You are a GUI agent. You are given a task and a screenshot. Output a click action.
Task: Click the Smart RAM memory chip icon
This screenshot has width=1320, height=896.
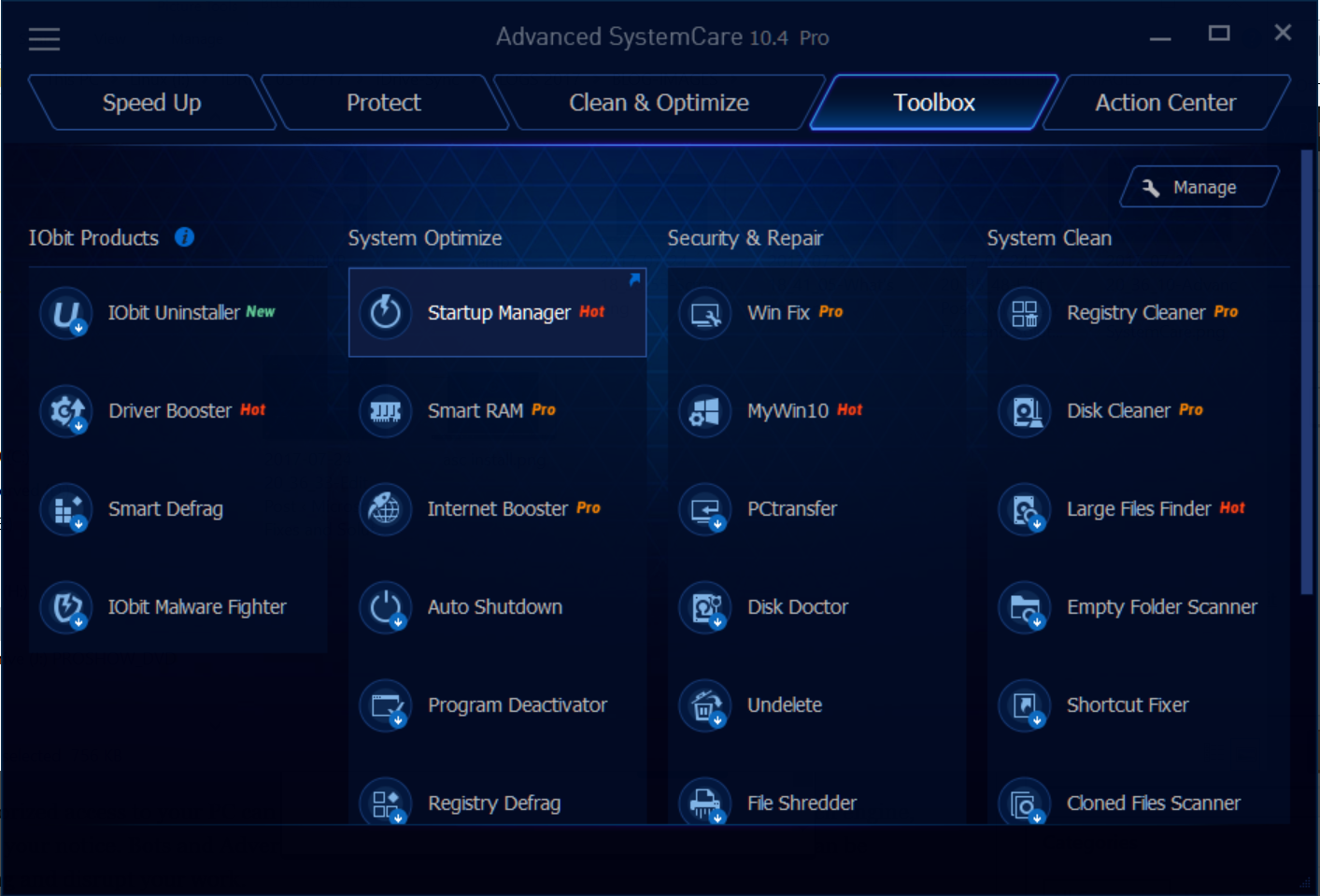tap(385, 411)
